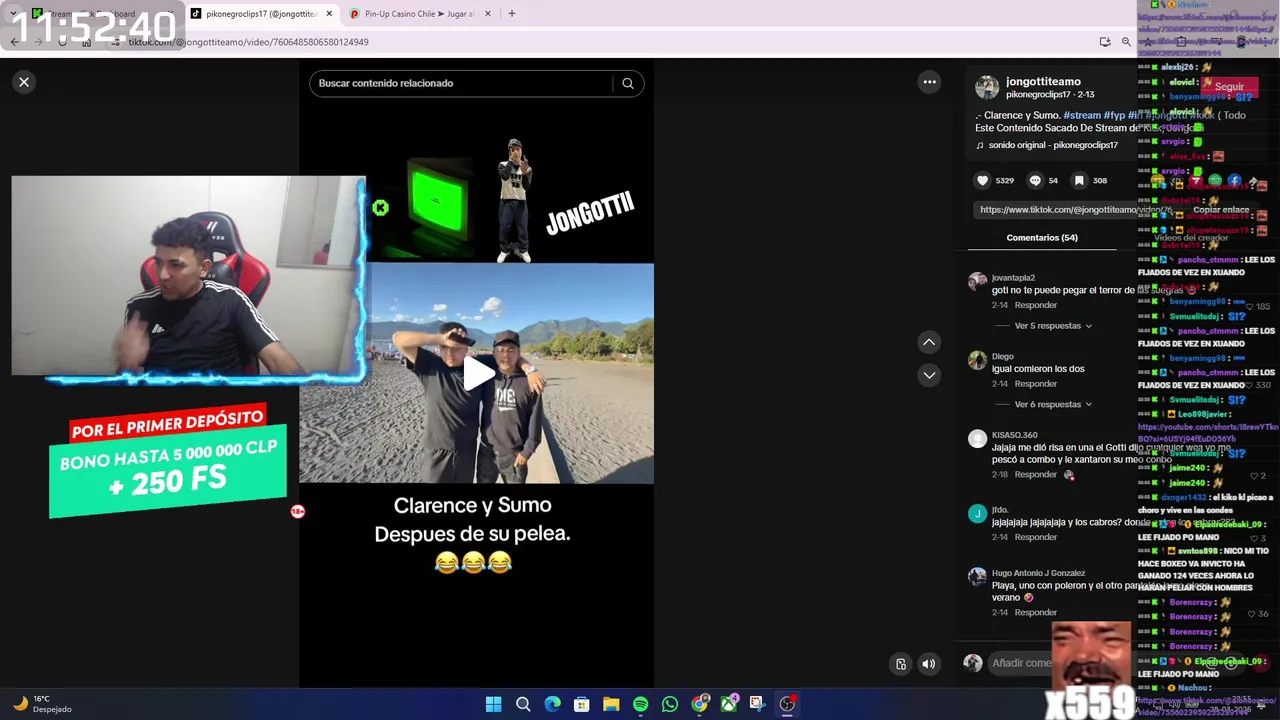Reply to Hugo Antonio J Gonzalez's comment

tap(1036, 612)
